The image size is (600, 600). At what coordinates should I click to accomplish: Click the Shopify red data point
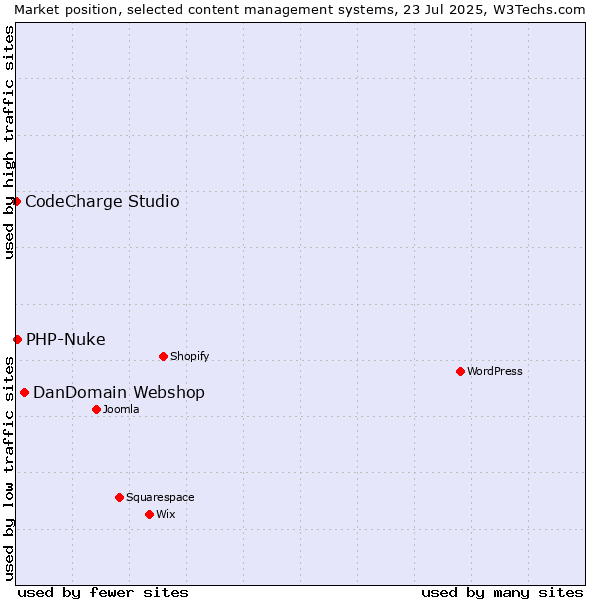pos(163,357)
